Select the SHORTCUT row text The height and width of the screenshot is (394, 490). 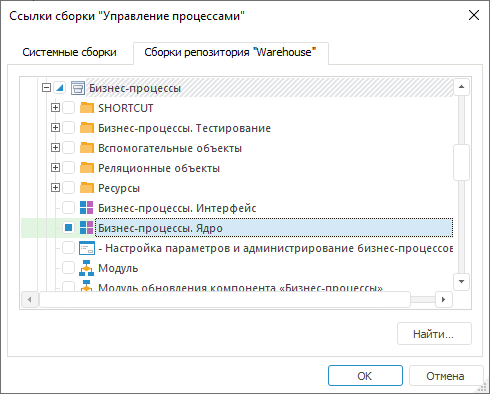coord(126,108)
